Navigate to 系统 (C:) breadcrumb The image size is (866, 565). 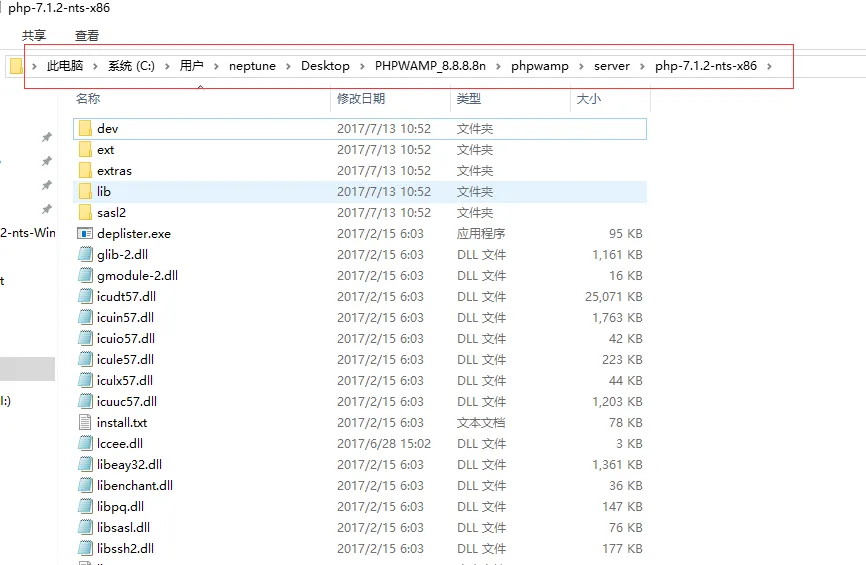coord(131,66)
